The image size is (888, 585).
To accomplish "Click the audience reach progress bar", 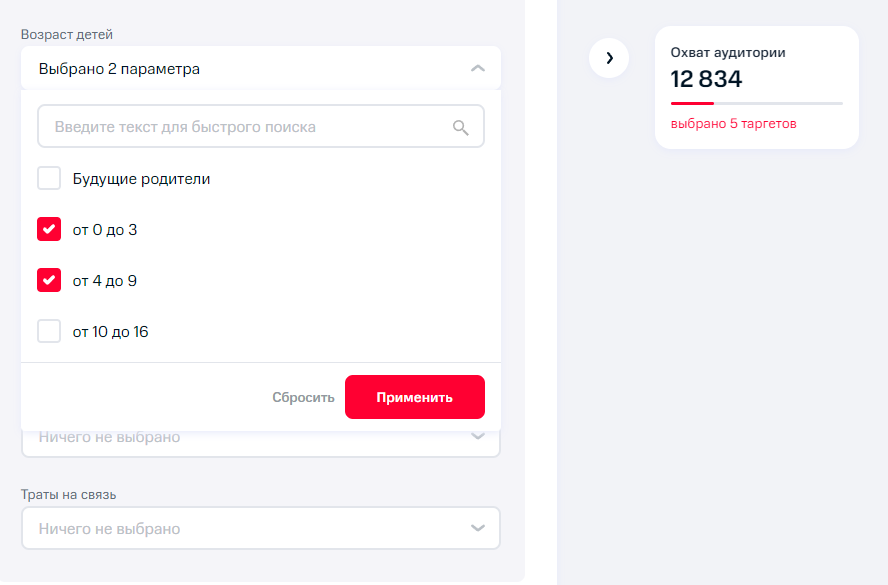I will pos(756,103).
